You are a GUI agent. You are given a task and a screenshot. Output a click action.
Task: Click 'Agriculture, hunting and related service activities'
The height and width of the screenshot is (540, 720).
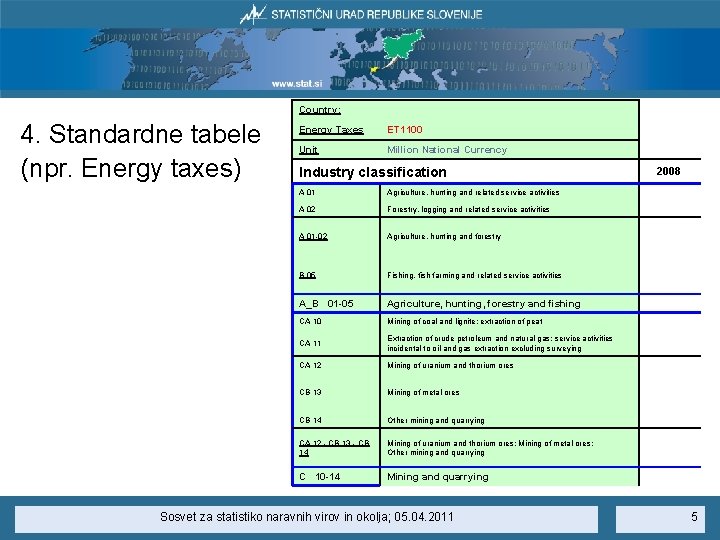[473, 192]
